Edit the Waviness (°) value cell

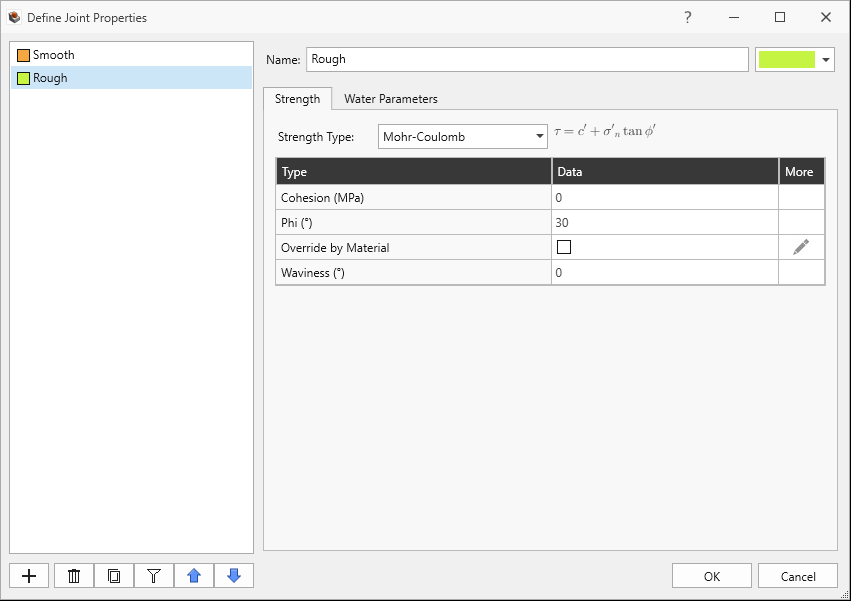(665, 273)
